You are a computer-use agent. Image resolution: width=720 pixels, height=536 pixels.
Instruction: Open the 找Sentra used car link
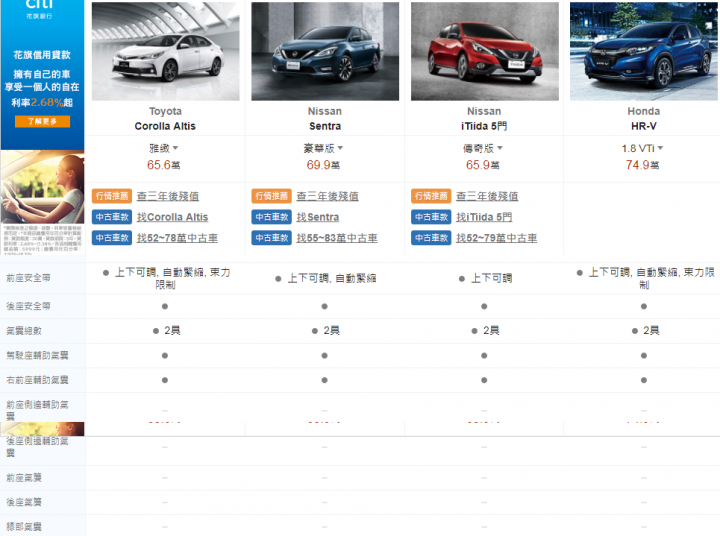click(318, 217)
